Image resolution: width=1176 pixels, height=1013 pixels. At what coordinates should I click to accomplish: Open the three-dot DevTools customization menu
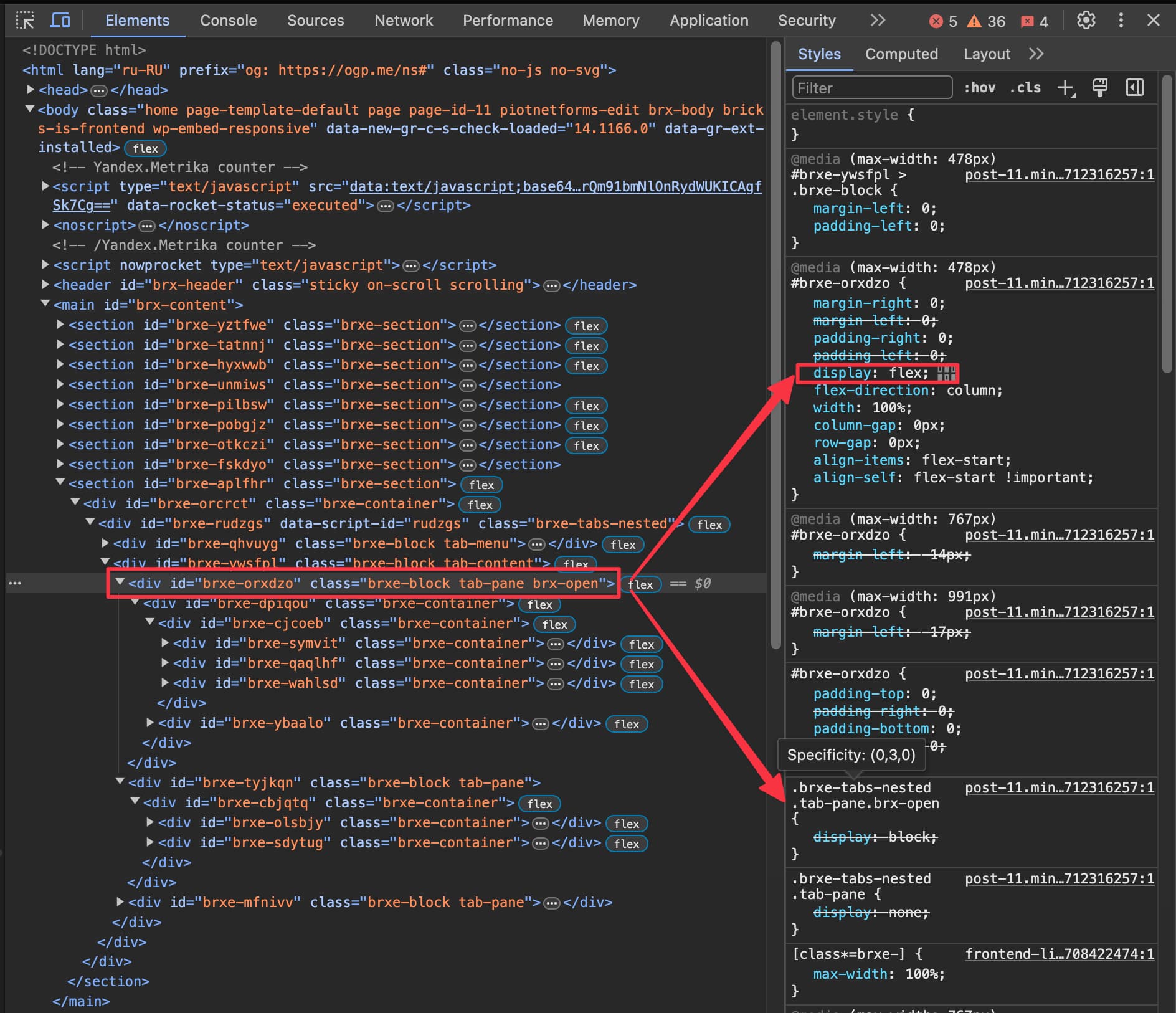pos(1120,21)
